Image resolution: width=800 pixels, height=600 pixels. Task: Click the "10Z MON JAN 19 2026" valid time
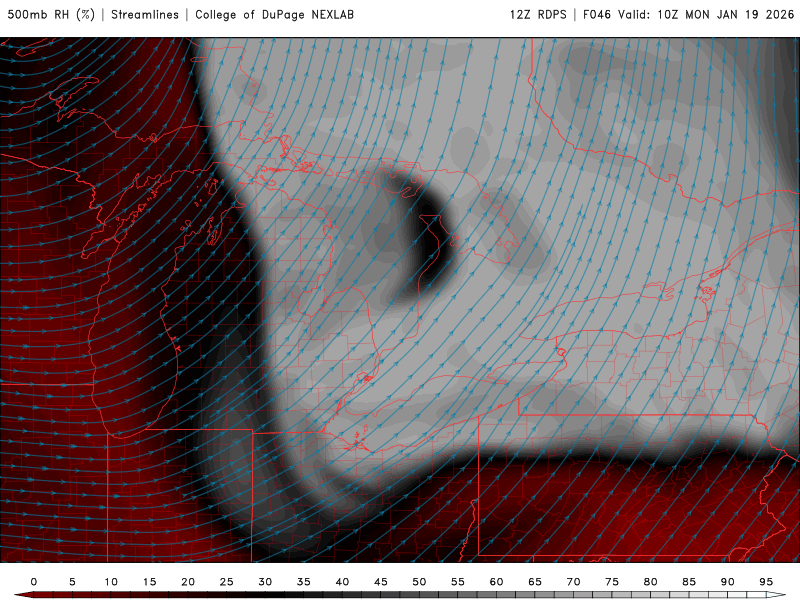click(726, 15)
